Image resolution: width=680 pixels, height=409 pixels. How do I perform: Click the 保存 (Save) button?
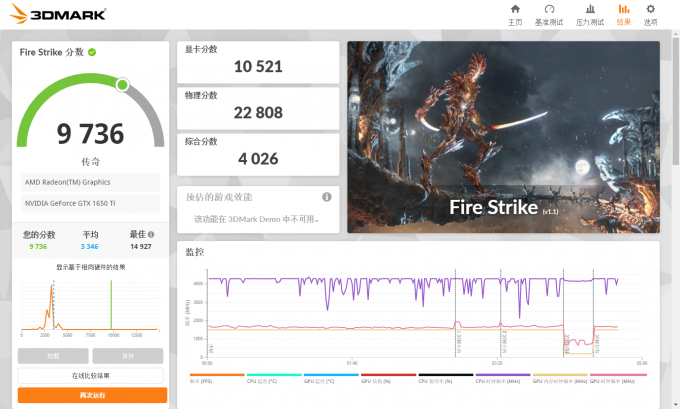(x=128, y=356)
